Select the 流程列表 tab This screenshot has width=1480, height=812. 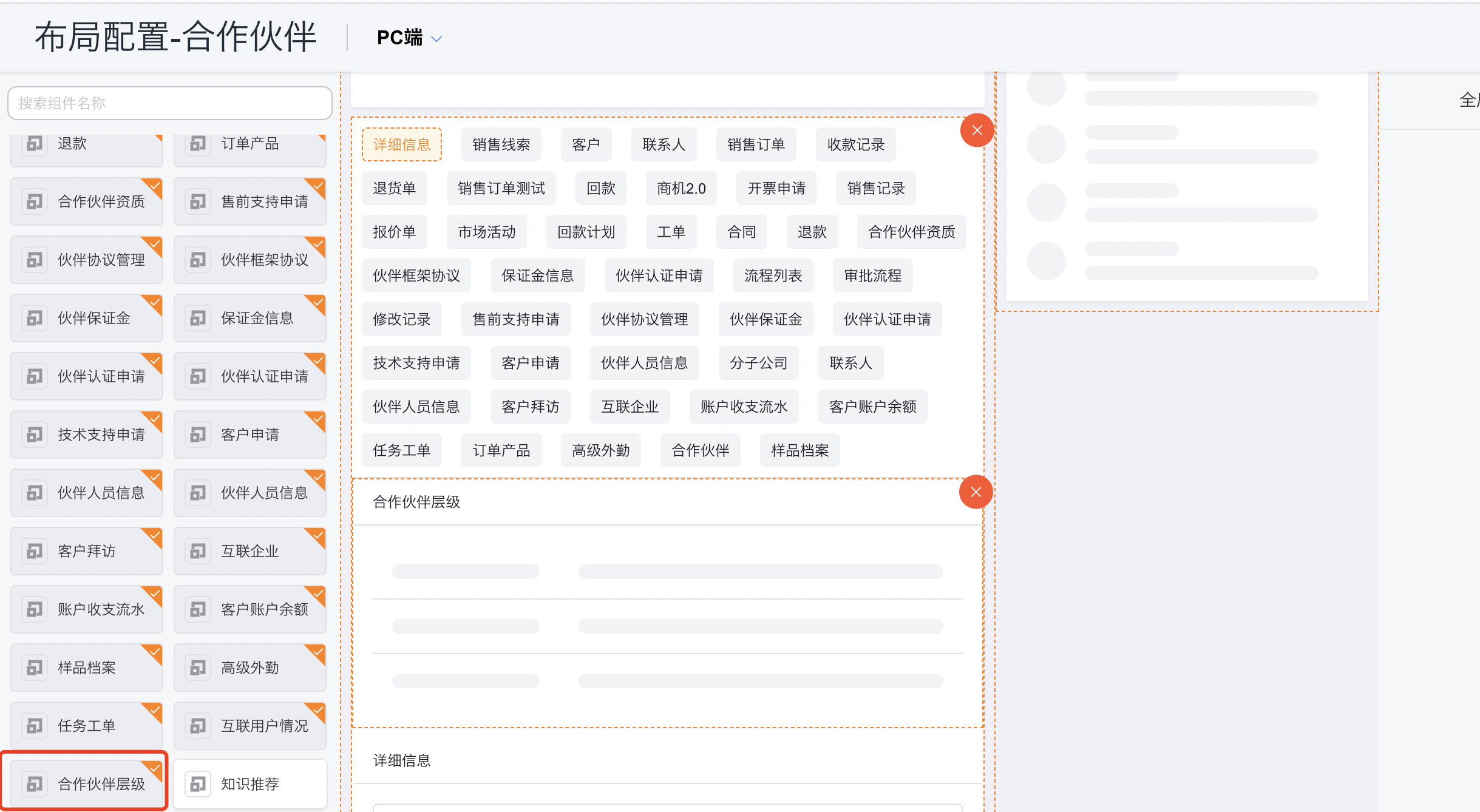pos(773,276)
